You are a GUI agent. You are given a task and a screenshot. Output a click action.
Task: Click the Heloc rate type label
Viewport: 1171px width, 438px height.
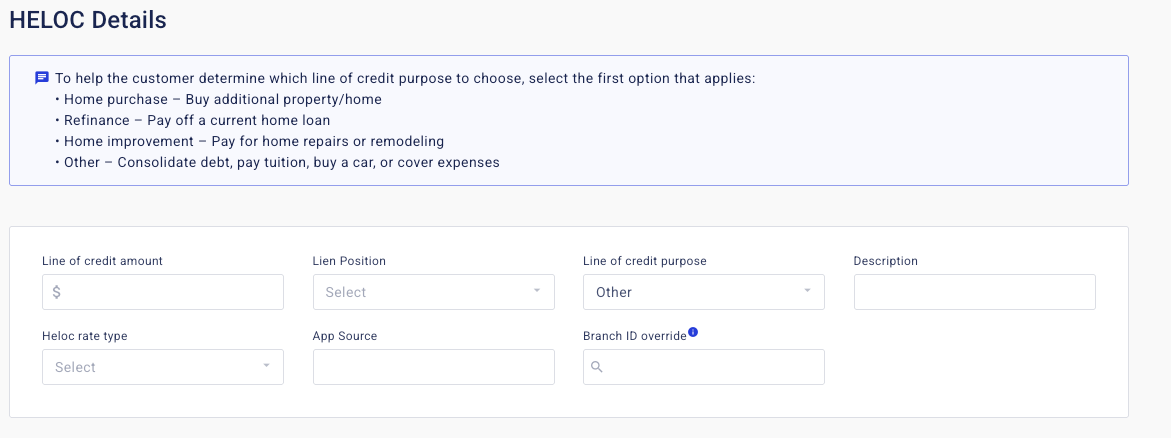pyautogui.click(x=85, y=336)
